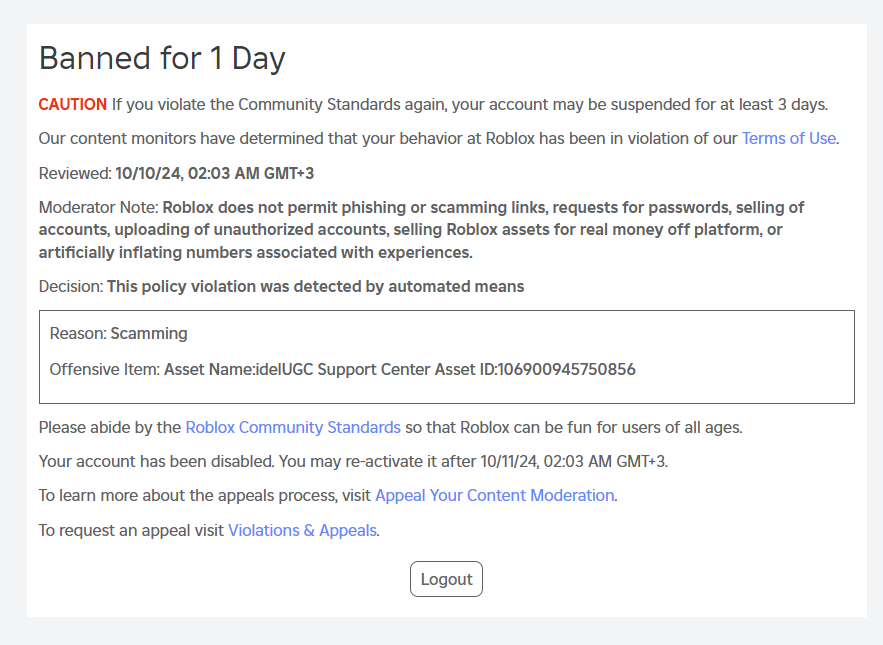This screenshot has height=645, width=883.
Task: Click the Logout button
Action: [446, 578]
